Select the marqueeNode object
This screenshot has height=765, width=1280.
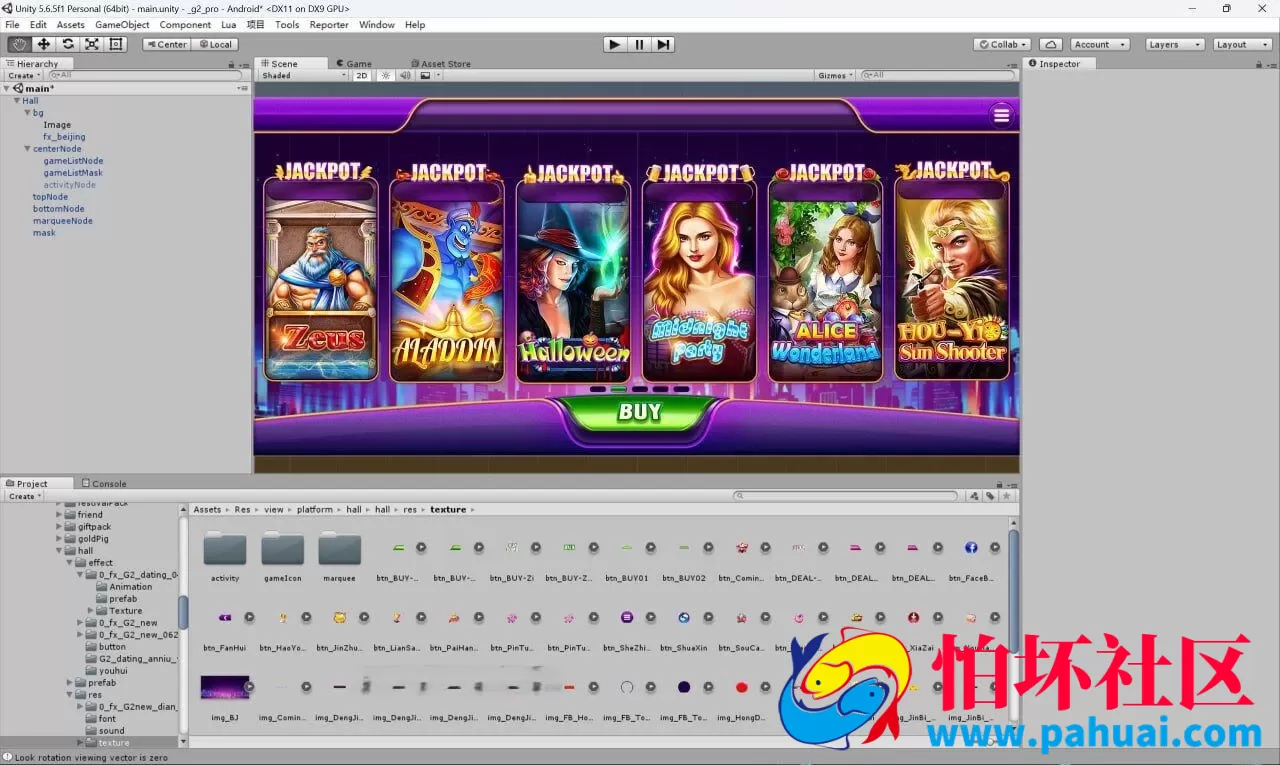tap(62, 221)
